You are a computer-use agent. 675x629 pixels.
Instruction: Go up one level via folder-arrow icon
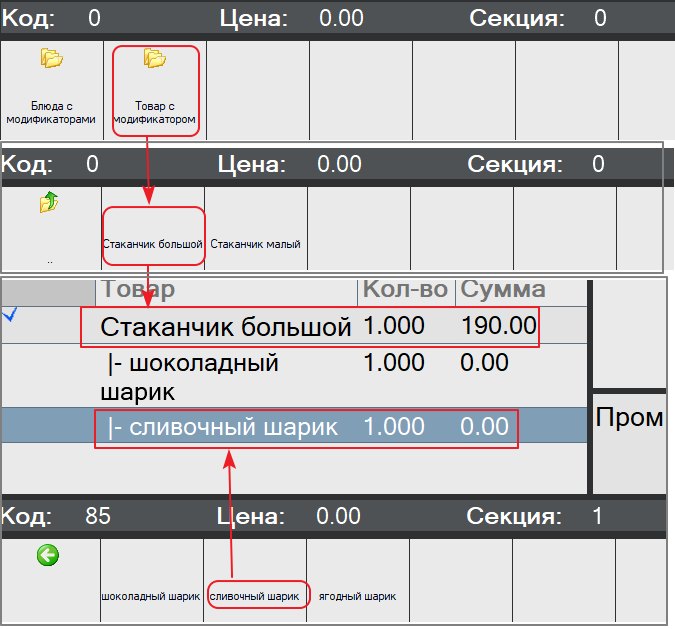click(x=49, y=202)
